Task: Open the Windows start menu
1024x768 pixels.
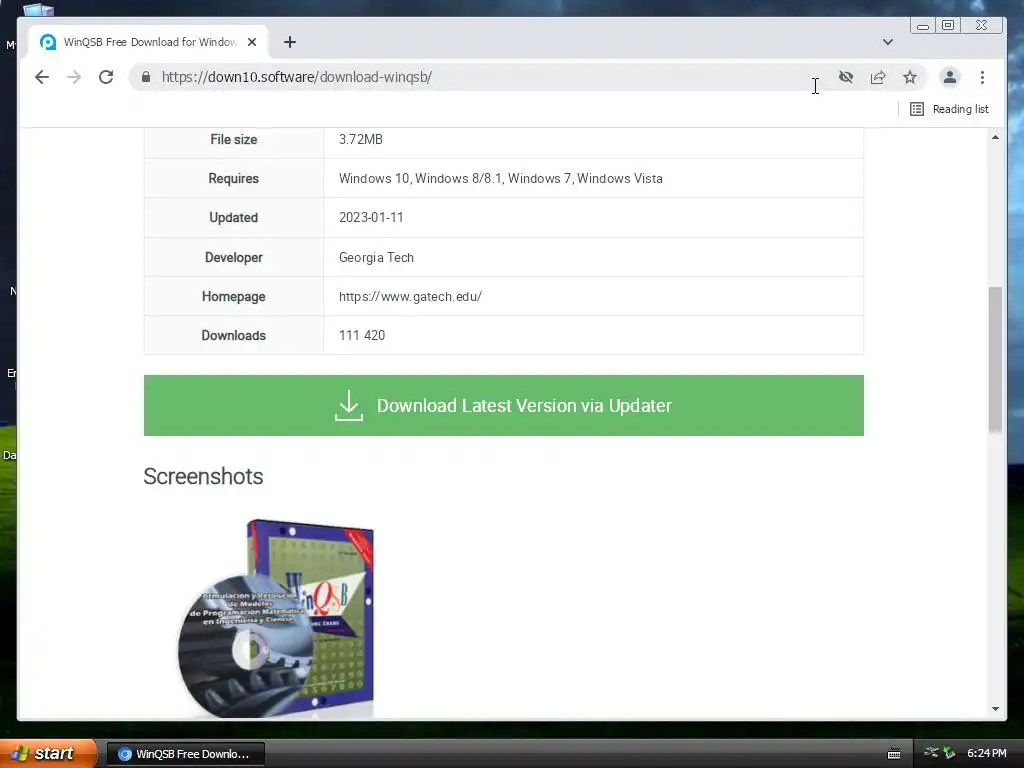Action: (48, 754)
